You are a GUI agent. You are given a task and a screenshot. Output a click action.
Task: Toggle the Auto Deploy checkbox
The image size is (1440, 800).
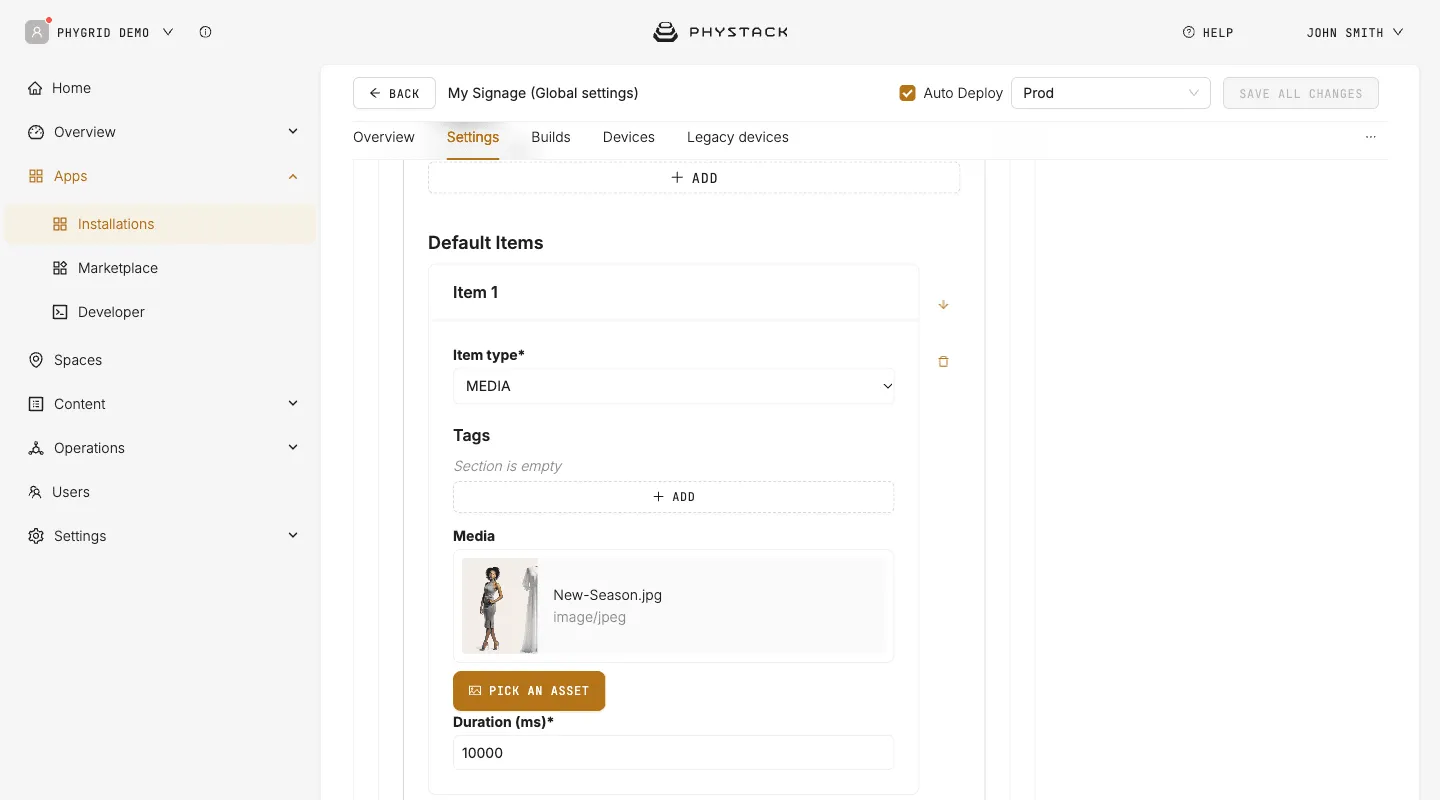click(x=908, y=93)
